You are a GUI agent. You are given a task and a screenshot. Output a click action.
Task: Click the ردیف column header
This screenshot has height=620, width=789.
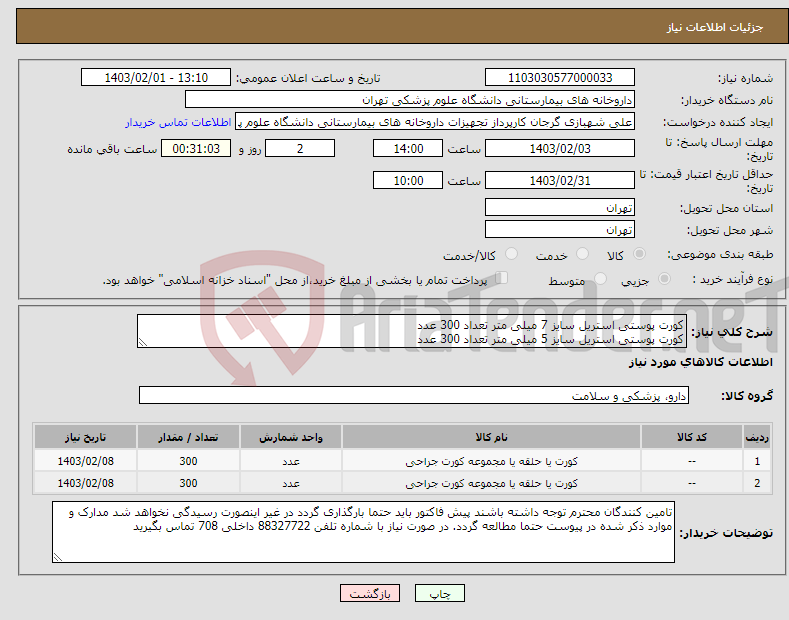[757, 437]
